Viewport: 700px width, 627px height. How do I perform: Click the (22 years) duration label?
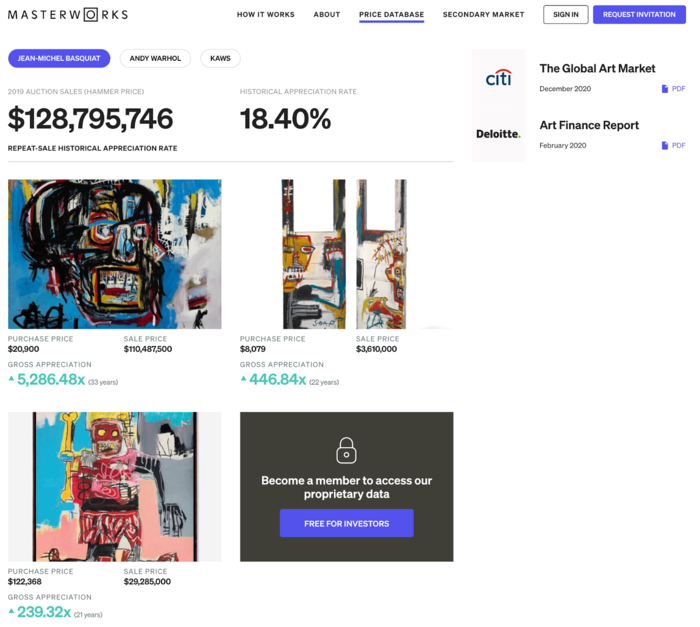tap(324, 382)
